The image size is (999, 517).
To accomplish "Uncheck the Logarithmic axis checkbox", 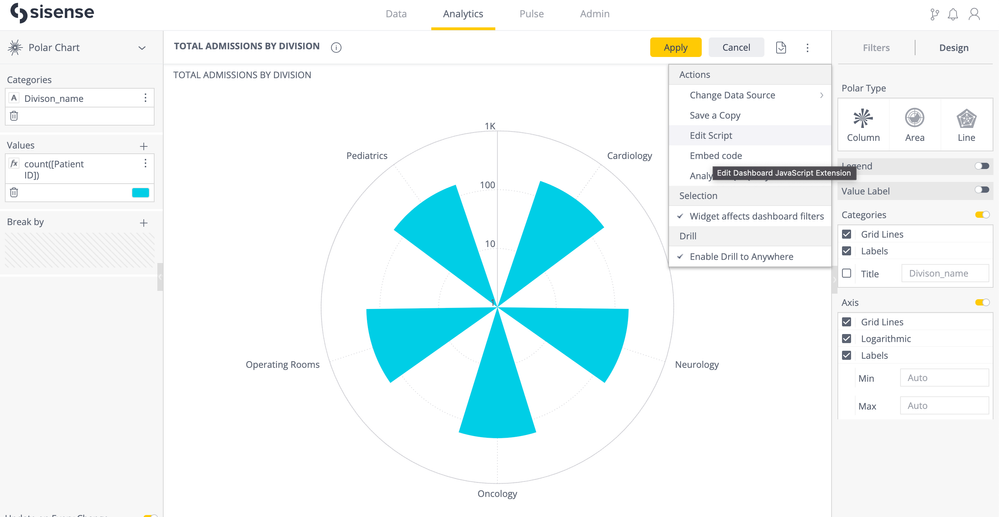I will [x=847, y=339].
